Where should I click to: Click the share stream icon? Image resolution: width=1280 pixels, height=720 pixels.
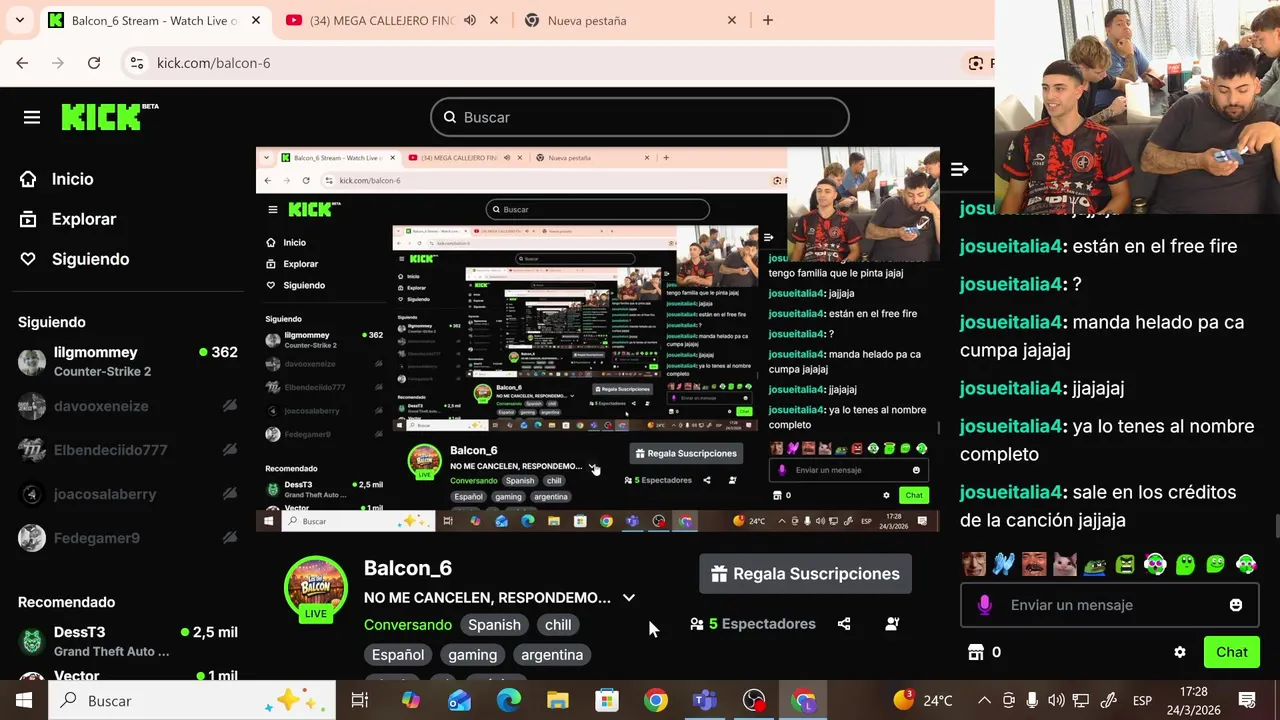tap(844, 624)
